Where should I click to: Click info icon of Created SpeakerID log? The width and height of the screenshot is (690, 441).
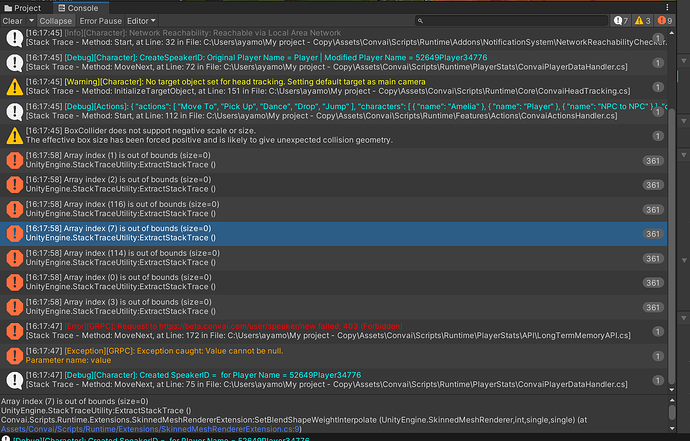[14, 379]
